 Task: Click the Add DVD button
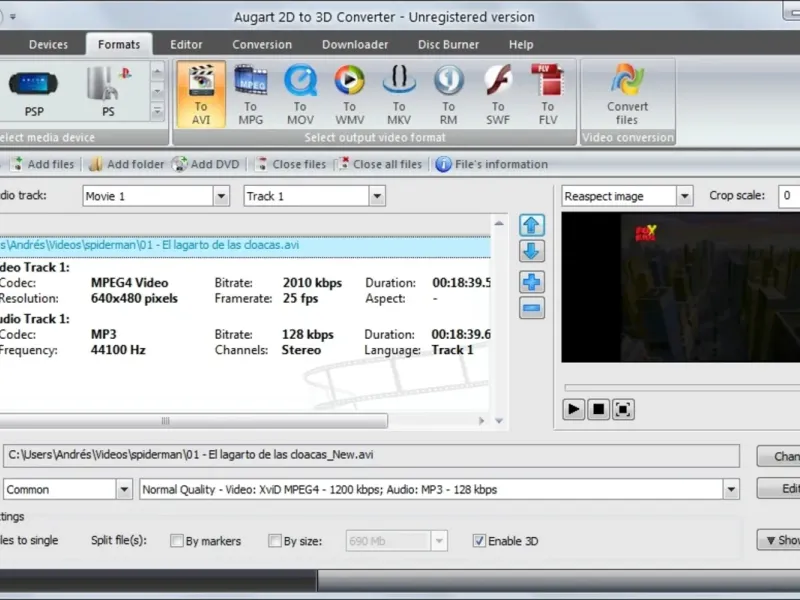pyautogui.click(x=205, y=164)
